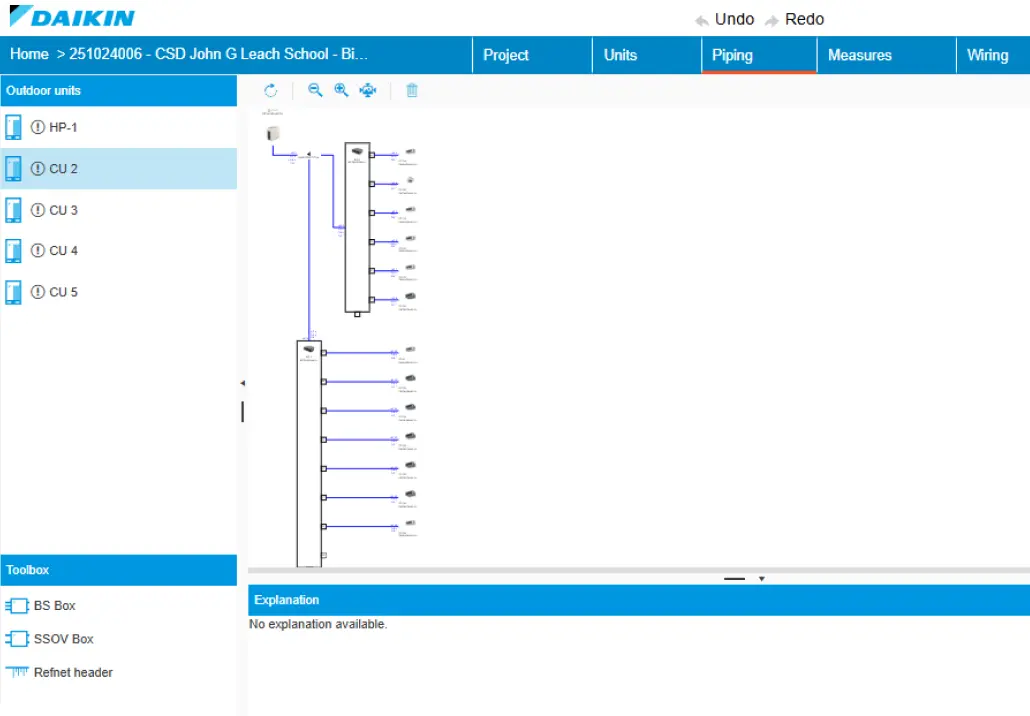Open the Wiring tab
Image resolution: width=1030 pixels, height=716 pixels.
click(987, 55)
